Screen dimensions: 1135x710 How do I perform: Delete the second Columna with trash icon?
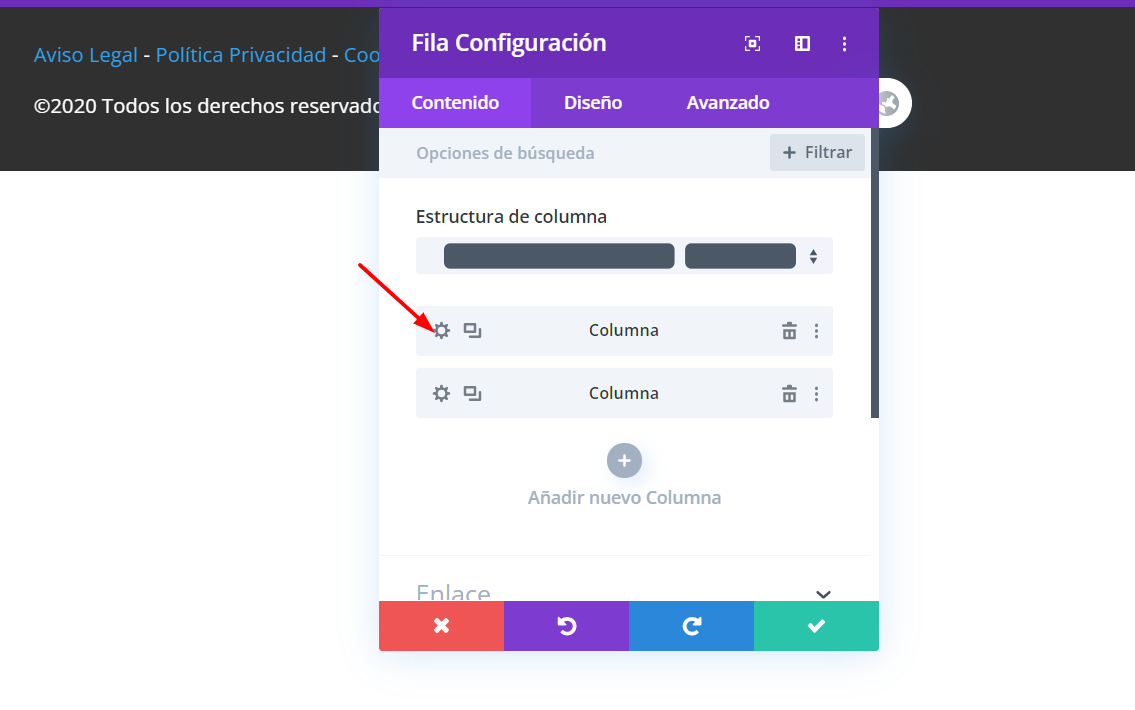[789, 394]
